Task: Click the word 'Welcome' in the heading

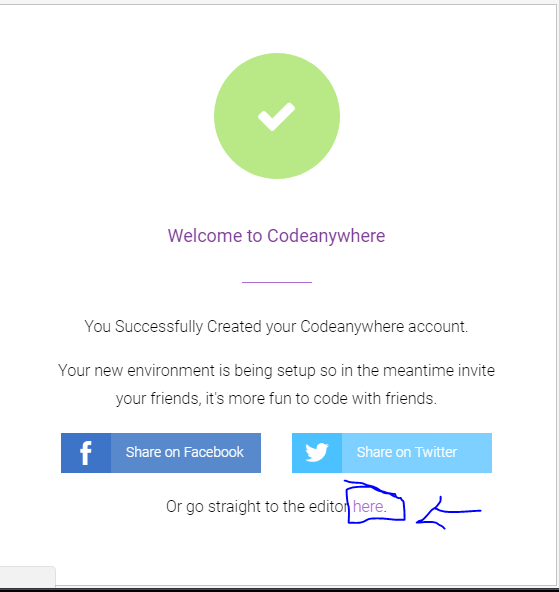Action: (205, 236)
